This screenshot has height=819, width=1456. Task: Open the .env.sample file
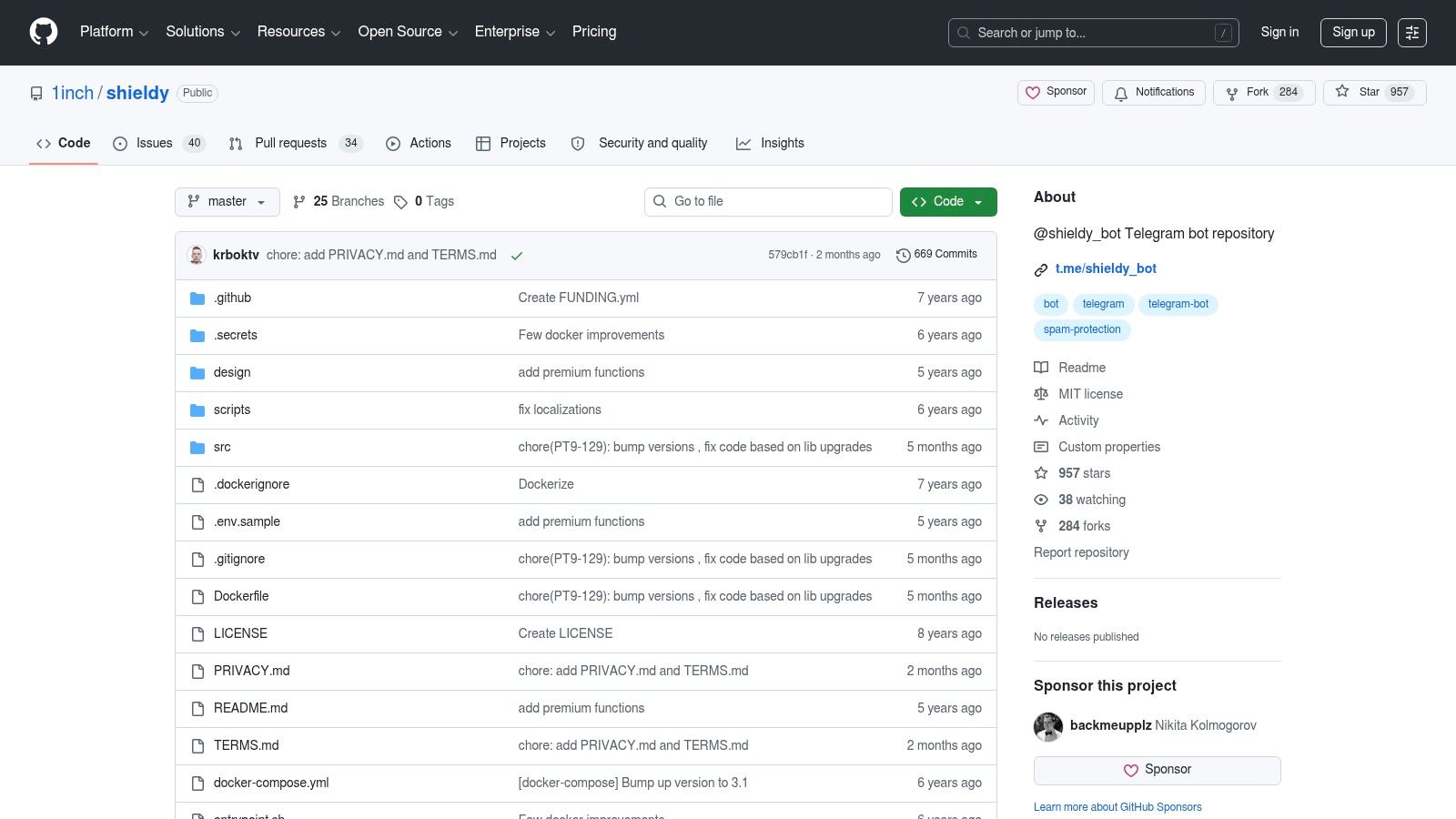coord(247,521)
